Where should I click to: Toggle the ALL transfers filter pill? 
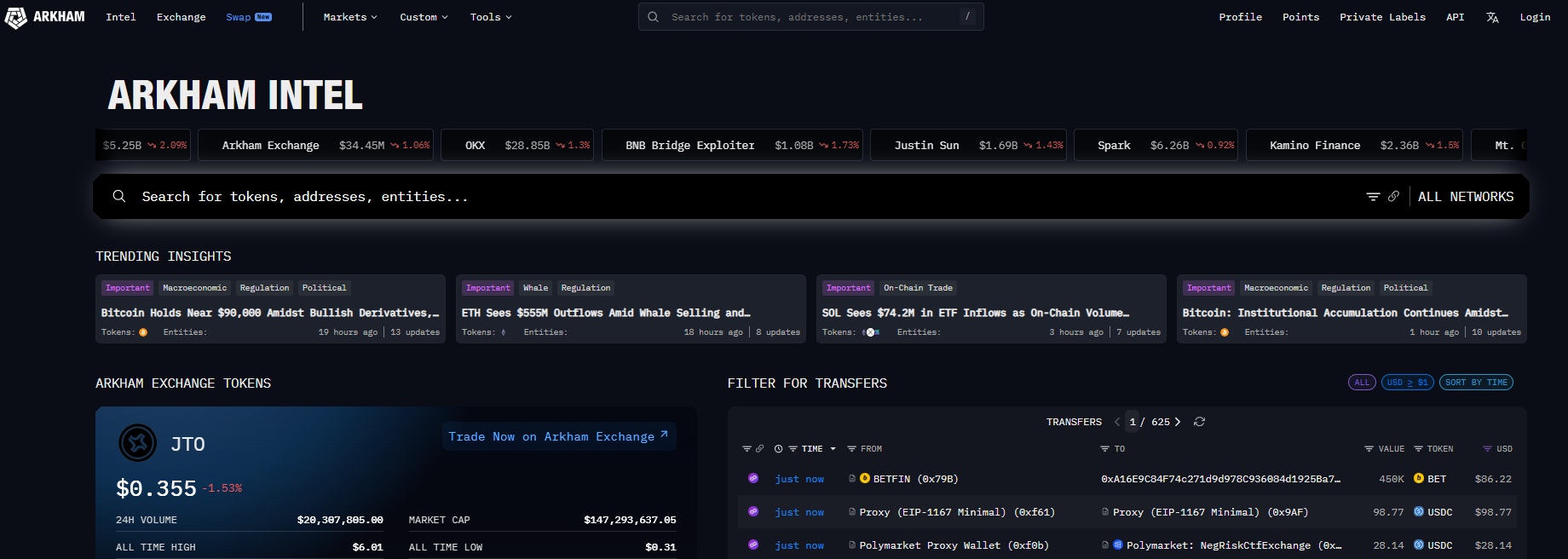[1362, 383]
